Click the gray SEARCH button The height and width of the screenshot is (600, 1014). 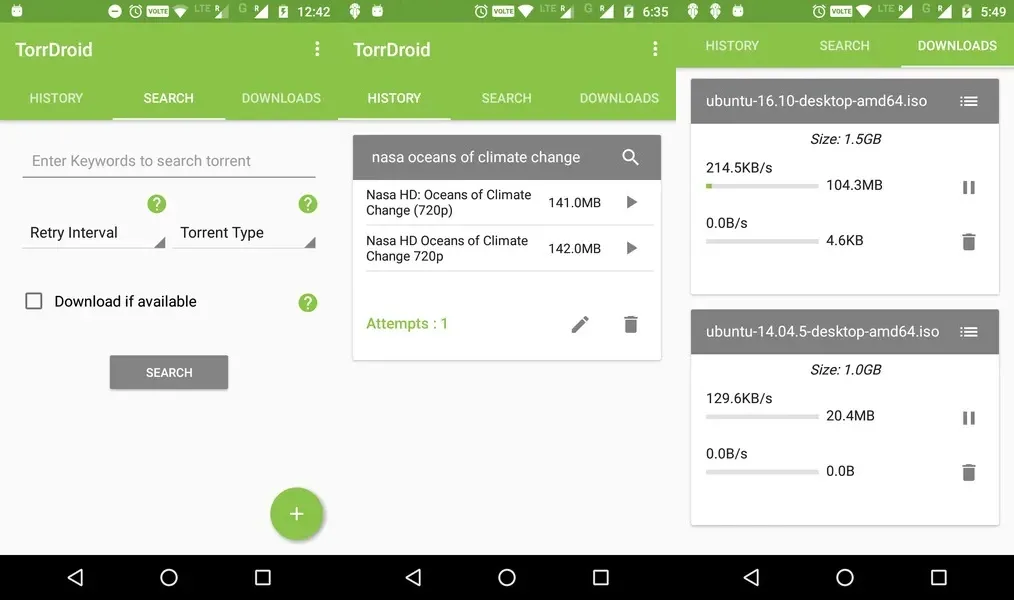[169, 372]
